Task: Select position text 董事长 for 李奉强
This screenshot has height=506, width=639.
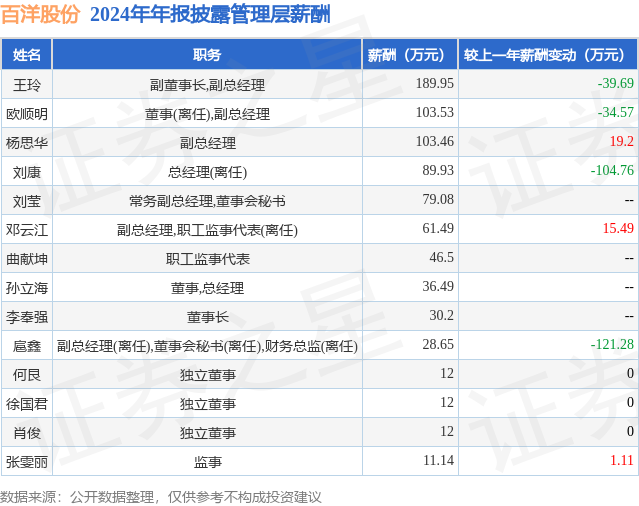Action: [x=207, y=317]
